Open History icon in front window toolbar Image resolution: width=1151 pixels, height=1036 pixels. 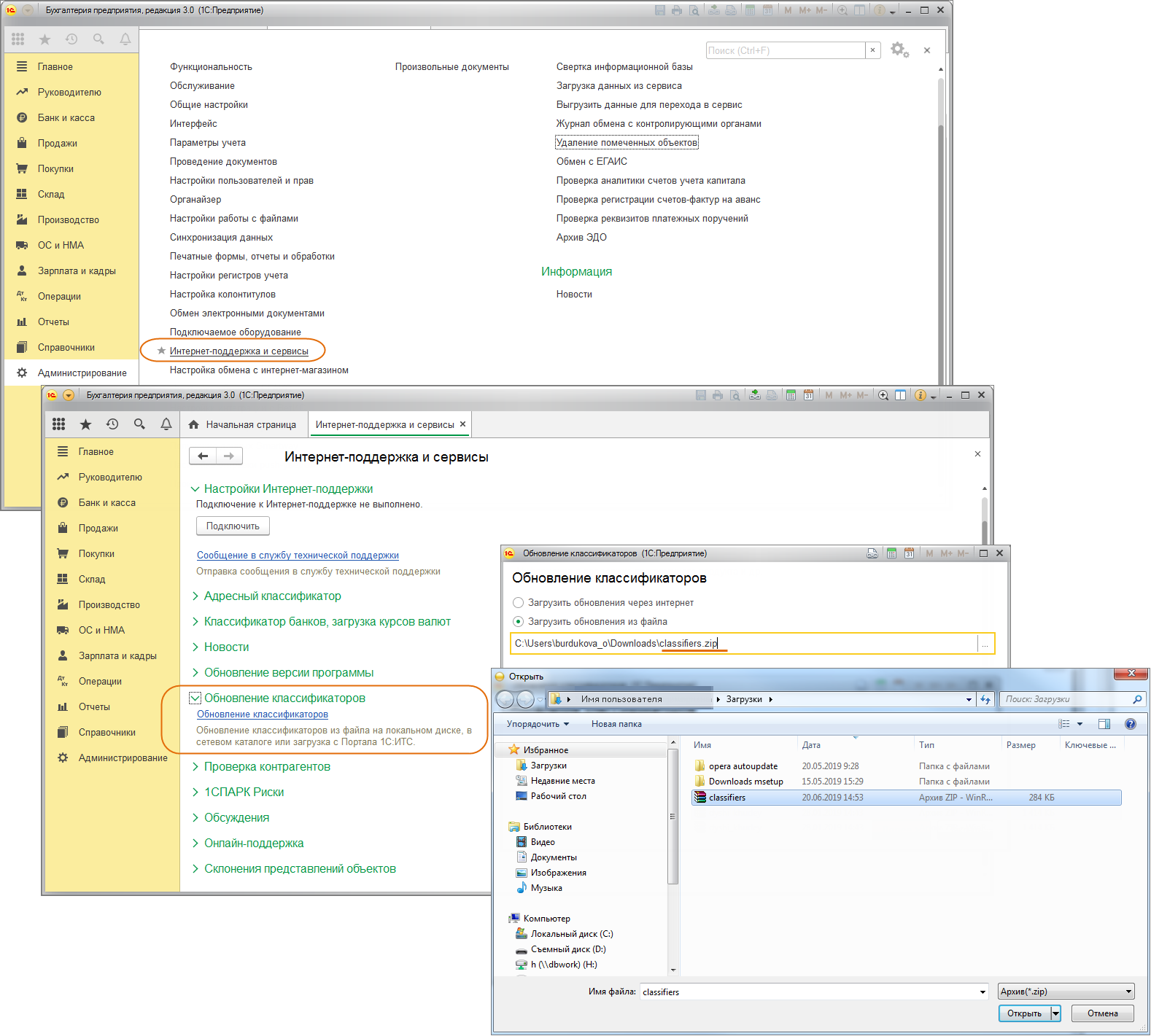click(x=112, y=424)
